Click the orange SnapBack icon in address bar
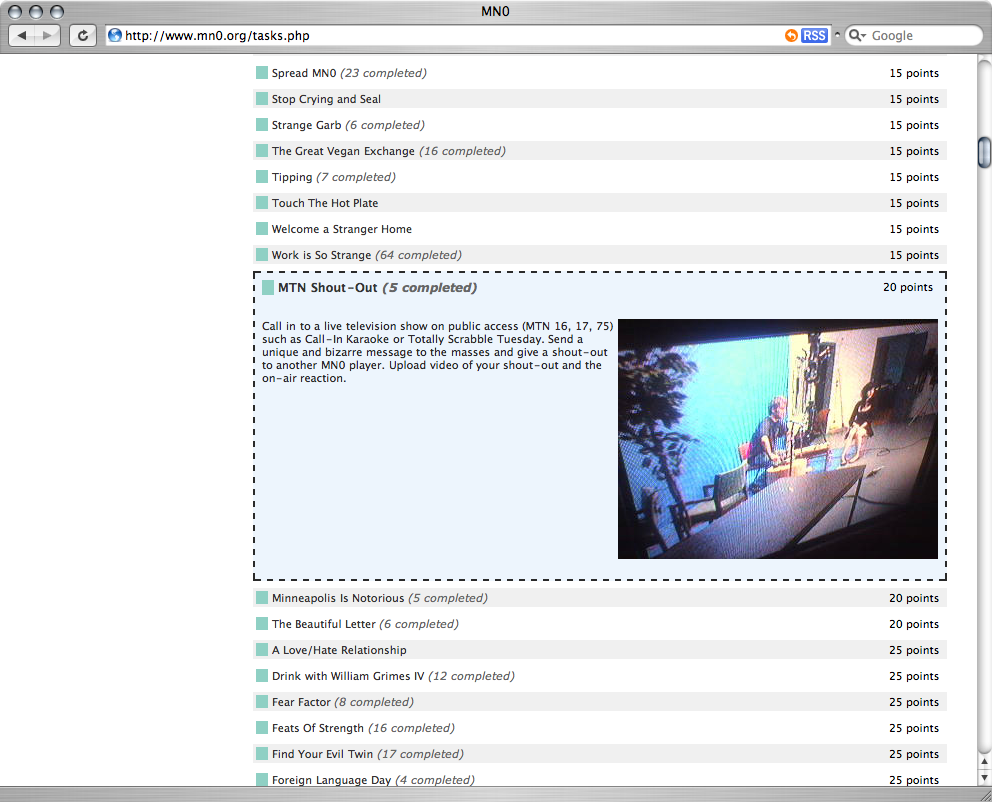The image size is (992, 802). [791, 36]
